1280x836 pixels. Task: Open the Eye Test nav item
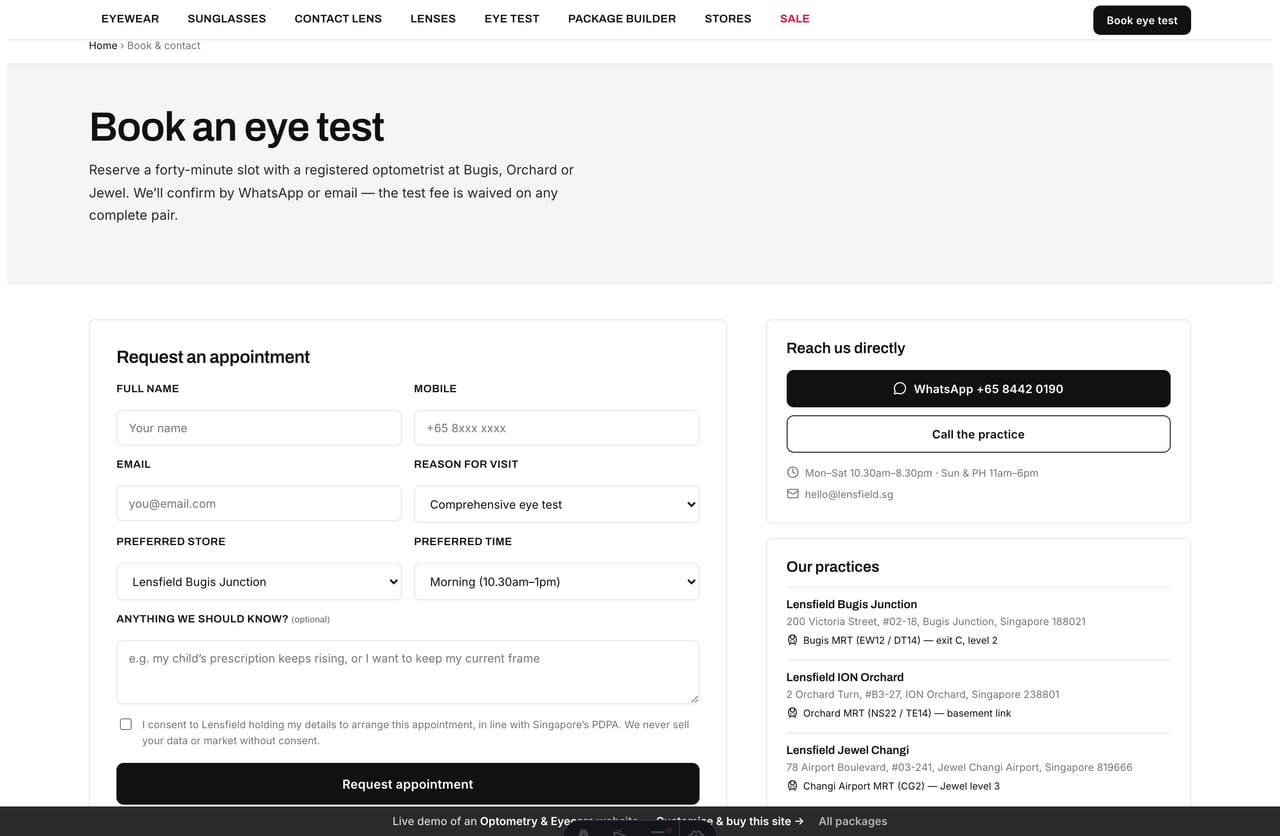click(x=512, y=18)
